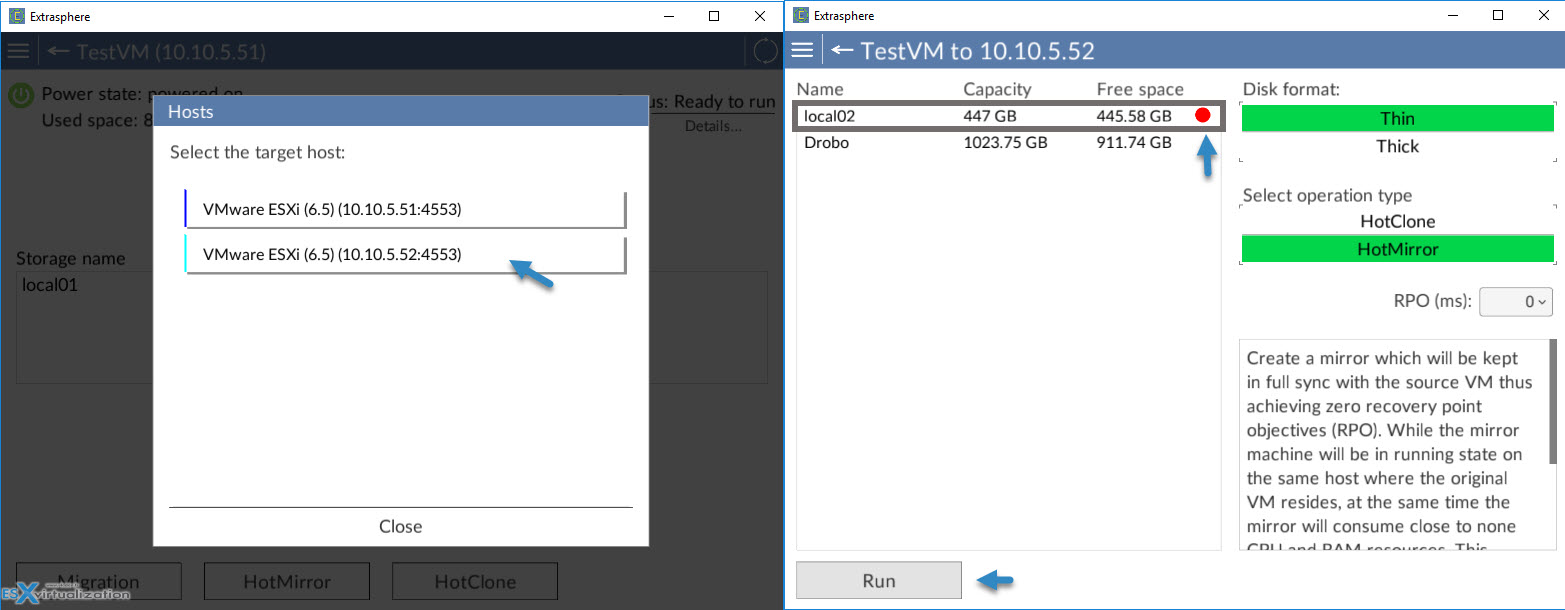Image resolution: width=1565 pixels, height=610 pixels.
Task: Click the HotClone button in left window
Action: pos(475,581)
